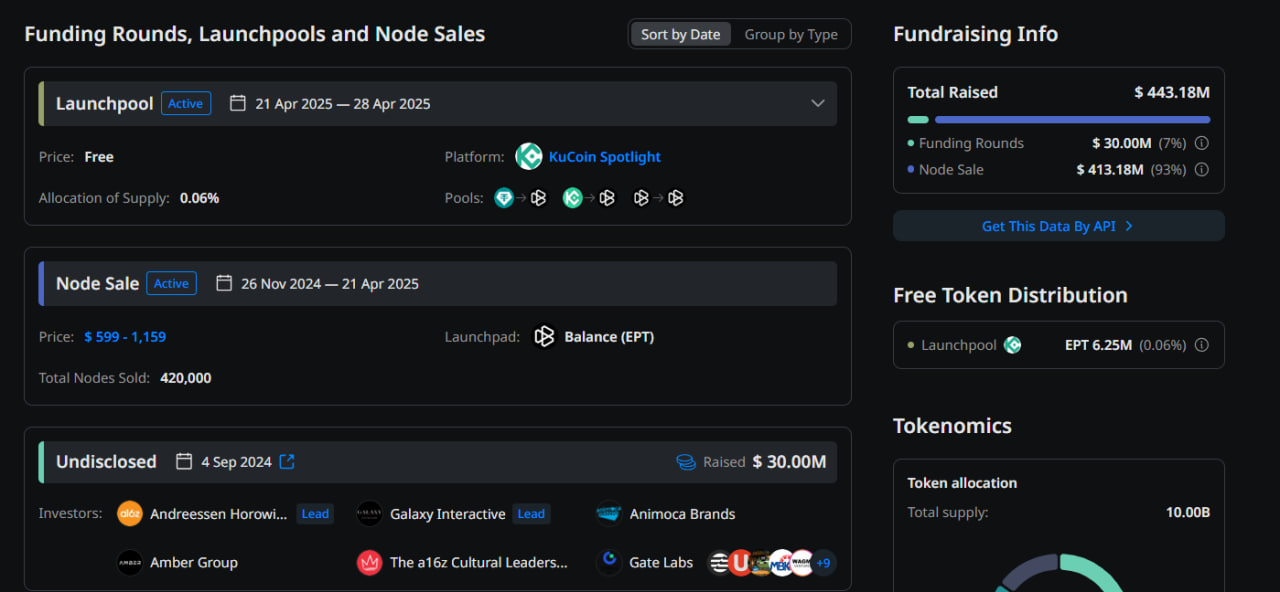
Task: Click the red crown a16z Cultural Leadership logo
Action: pos(369,562)
